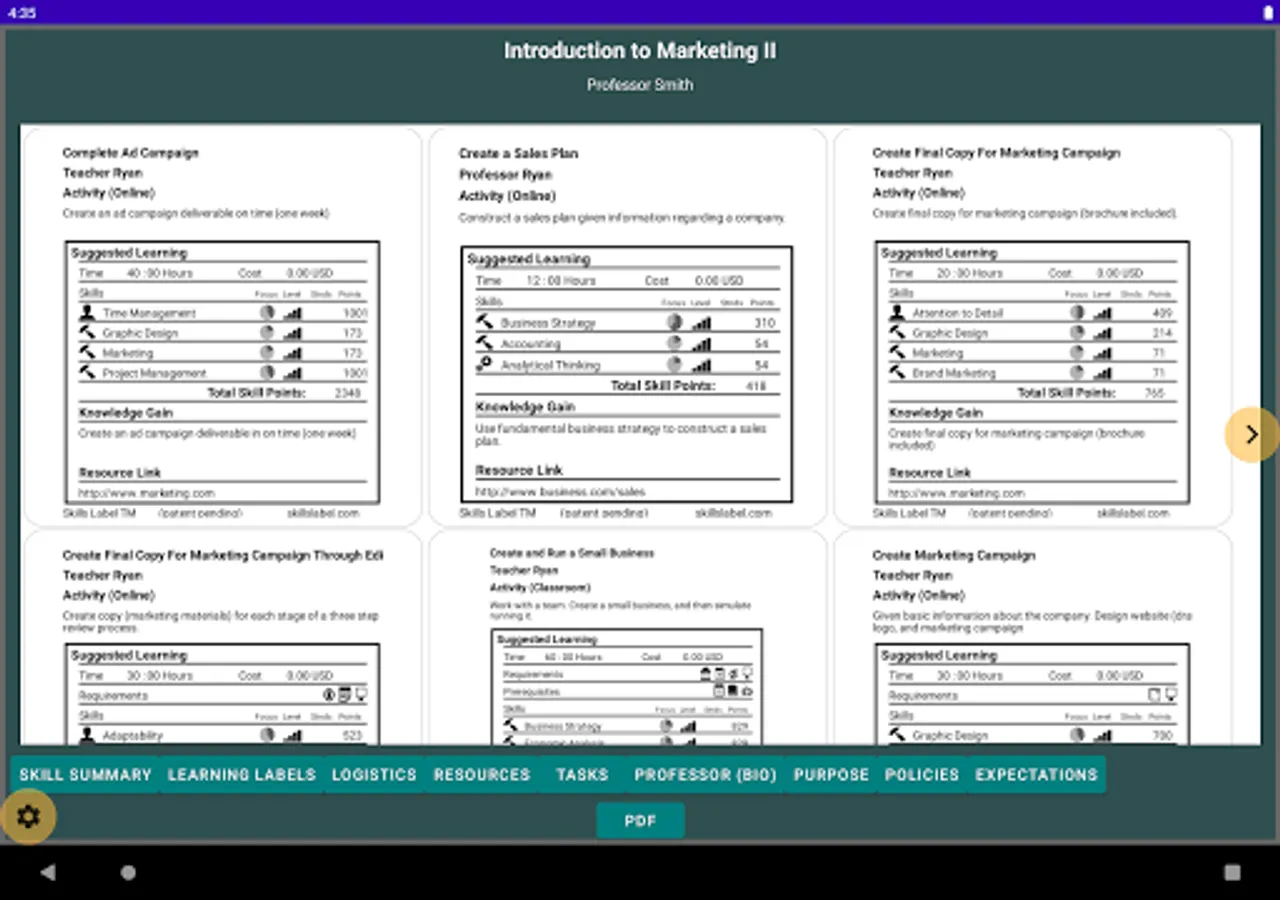Click the settings gear icon bottom left
This screenshot has width=1280, height=900.
pos(29,817)
